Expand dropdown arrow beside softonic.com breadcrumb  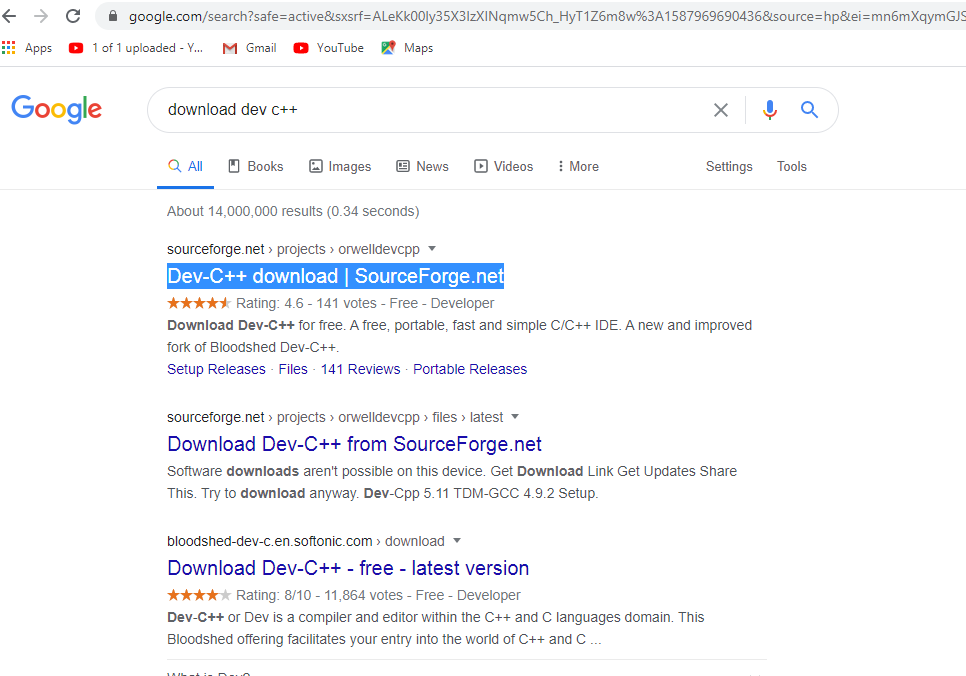point(457,540)
